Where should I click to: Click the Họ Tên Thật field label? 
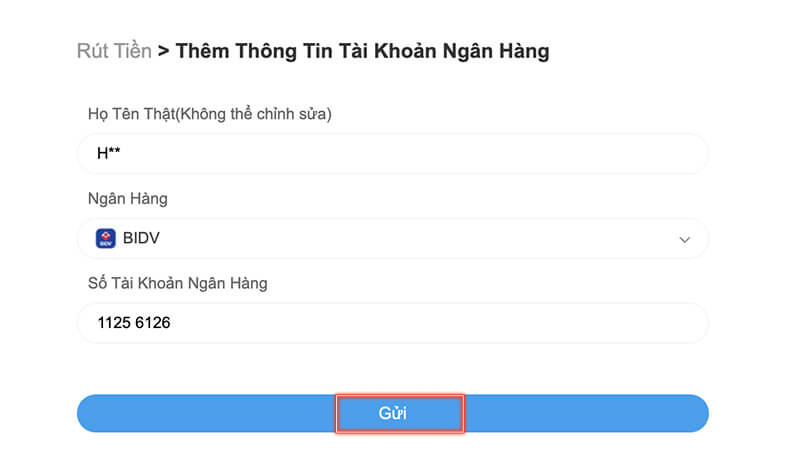(131, 114)
